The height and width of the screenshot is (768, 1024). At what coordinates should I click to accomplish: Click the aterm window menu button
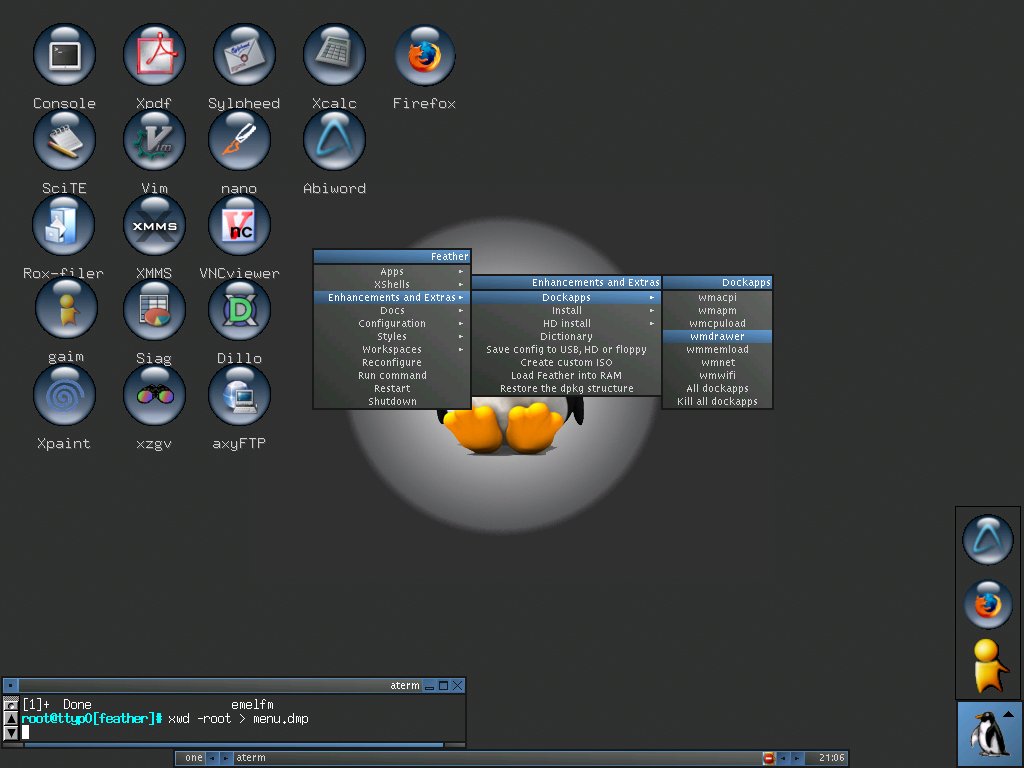pyautogui.click(x=10, y=686)
